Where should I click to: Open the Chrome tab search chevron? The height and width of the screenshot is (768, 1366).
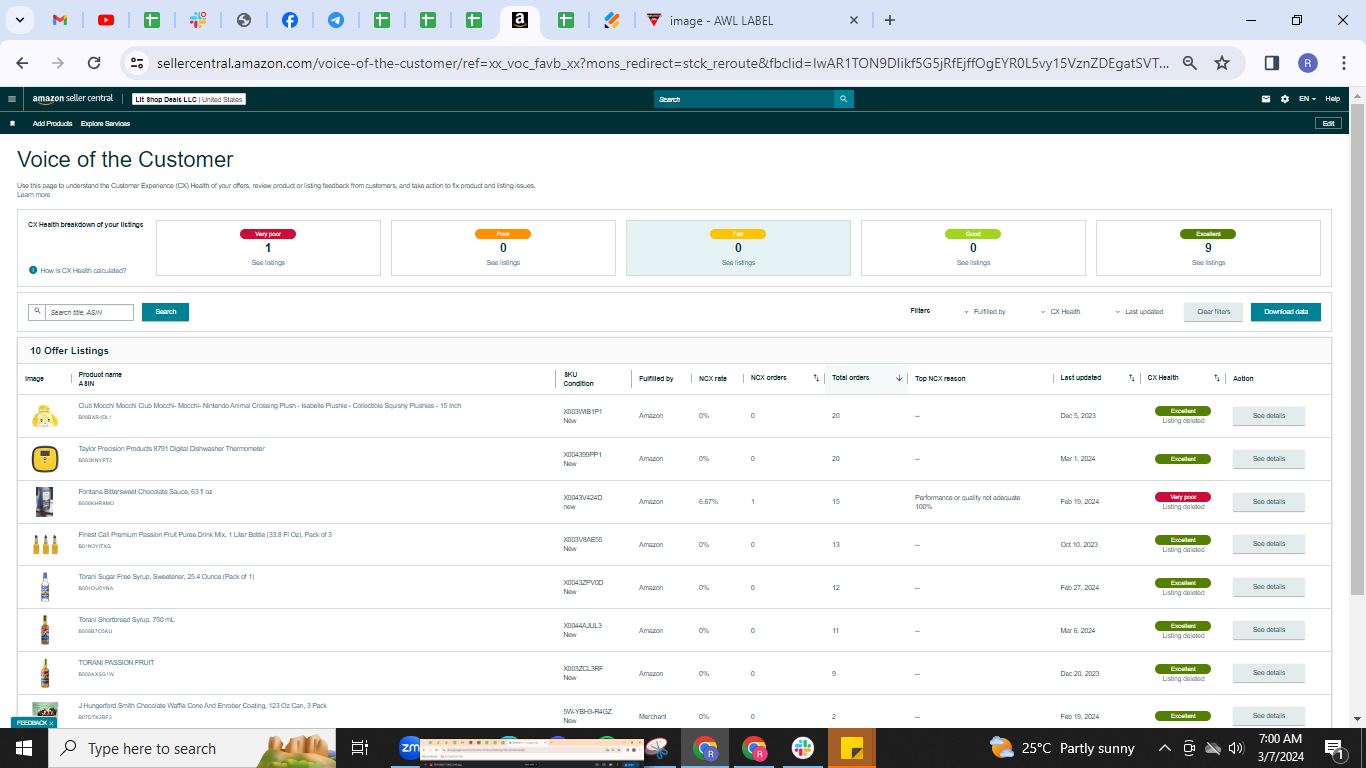point(20,20)
